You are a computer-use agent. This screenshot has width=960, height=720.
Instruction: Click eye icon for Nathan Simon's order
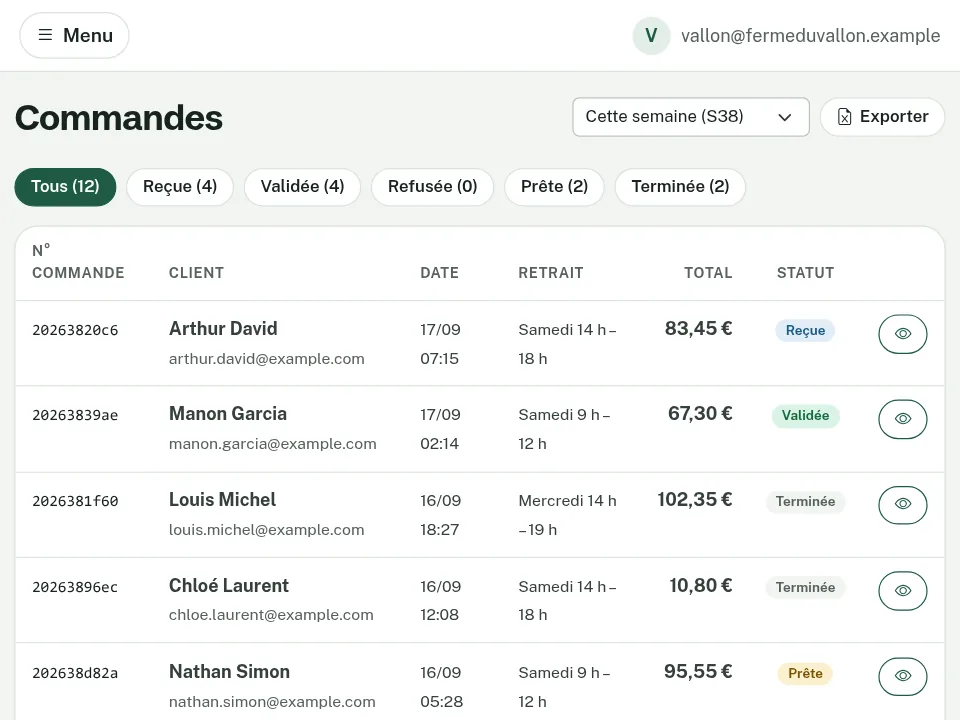(x=902, y=676)
